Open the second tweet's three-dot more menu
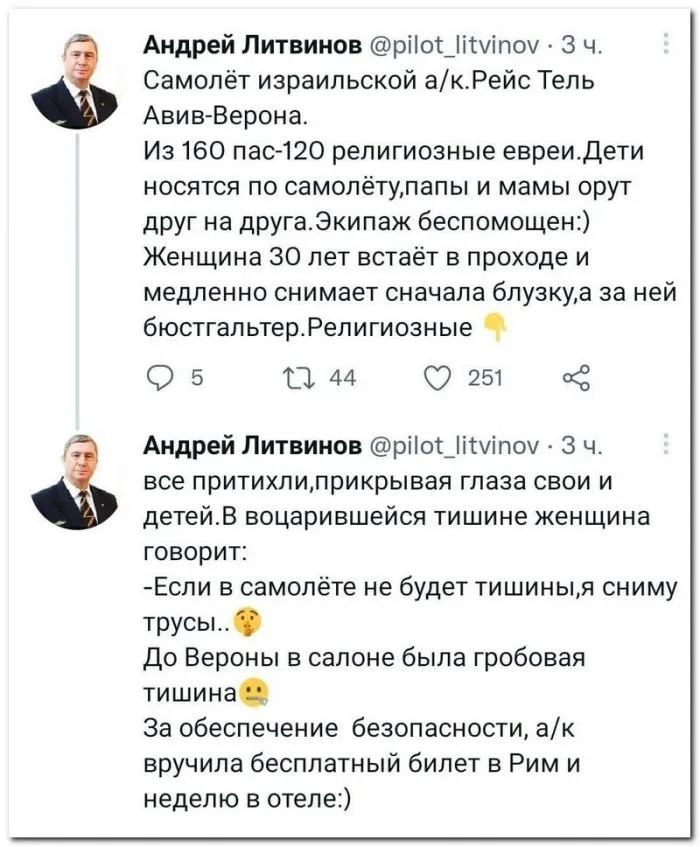Viewport: 700px width, 847px height. click(667, 443)
